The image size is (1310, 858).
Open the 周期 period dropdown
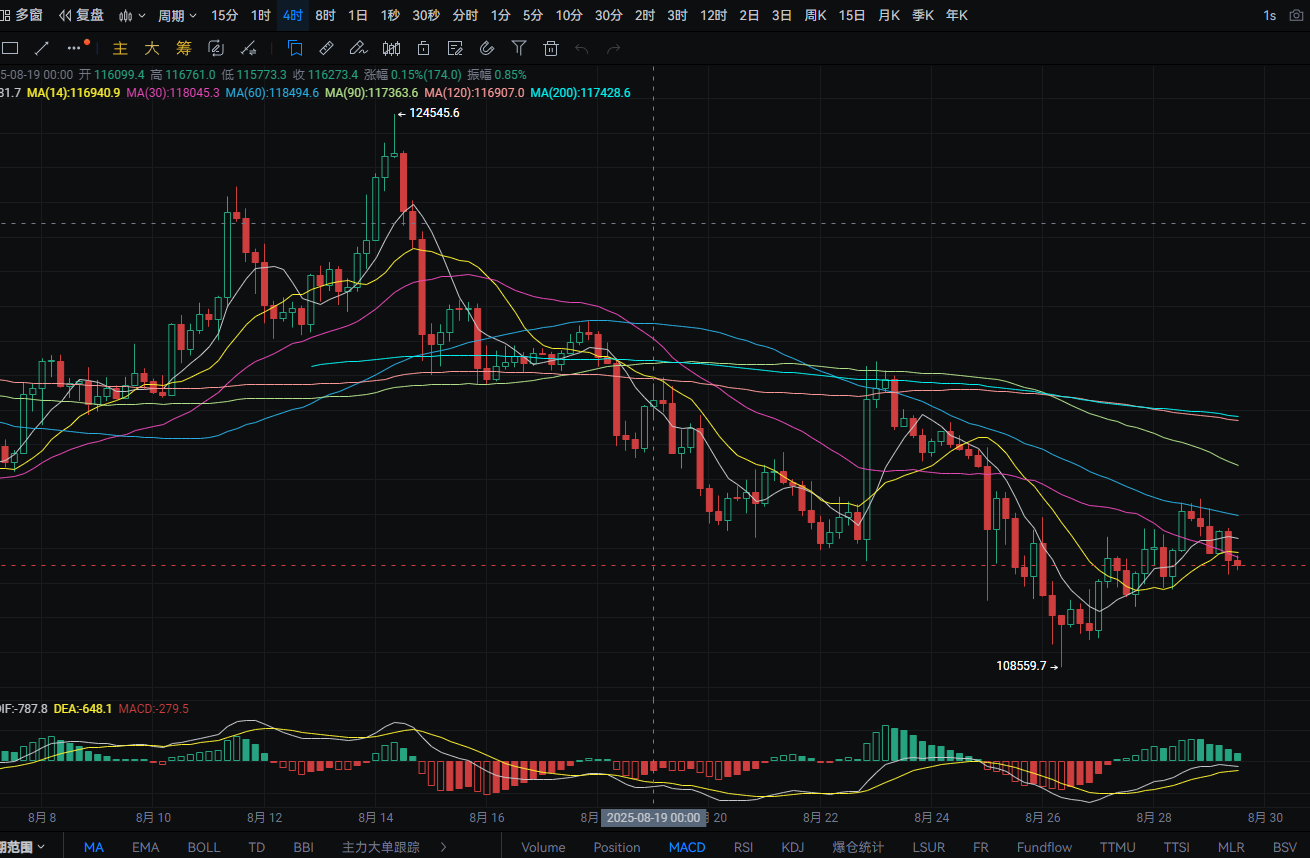click(x=177, y=15)
